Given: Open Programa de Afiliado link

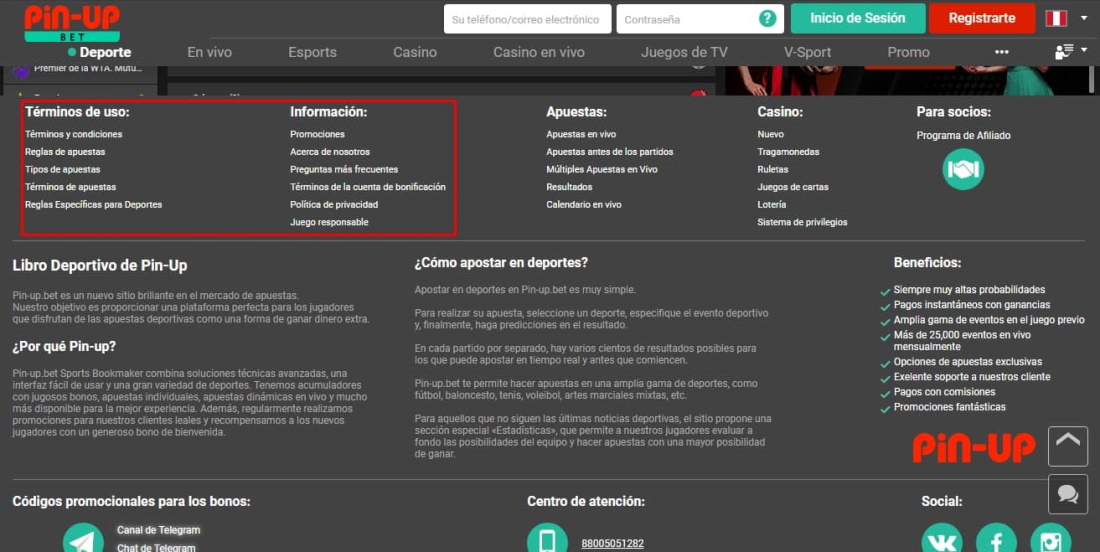Looking at the screenshot, I should coord(963,135).
